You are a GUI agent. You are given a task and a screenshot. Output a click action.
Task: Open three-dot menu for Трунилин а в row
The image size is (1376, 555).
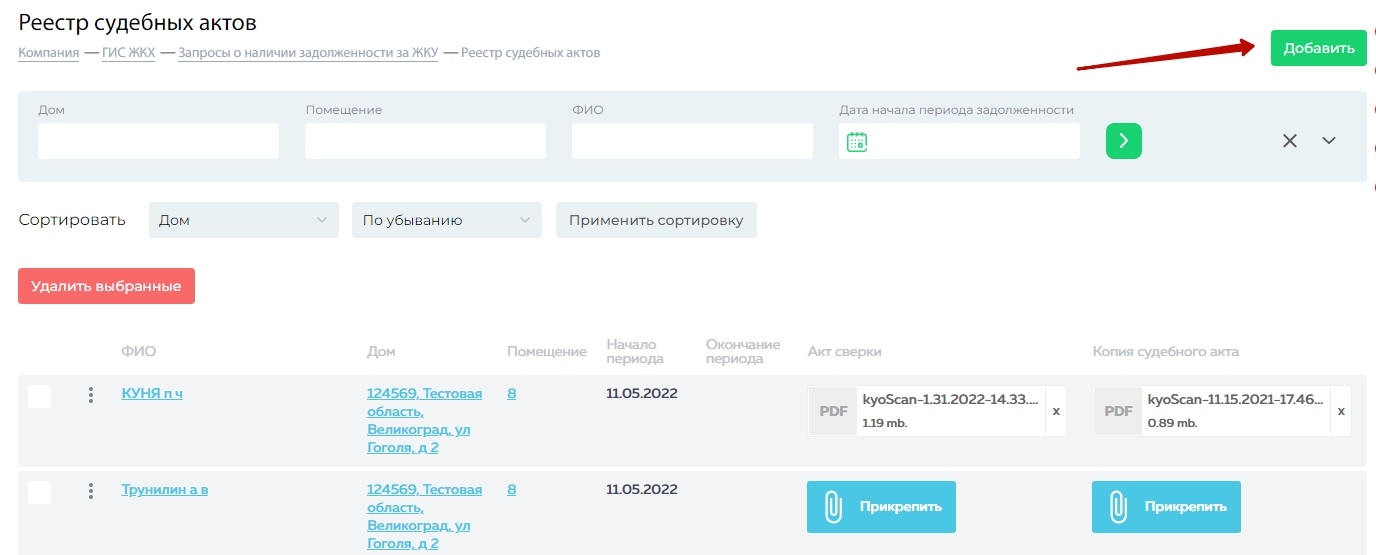(91, 491)
